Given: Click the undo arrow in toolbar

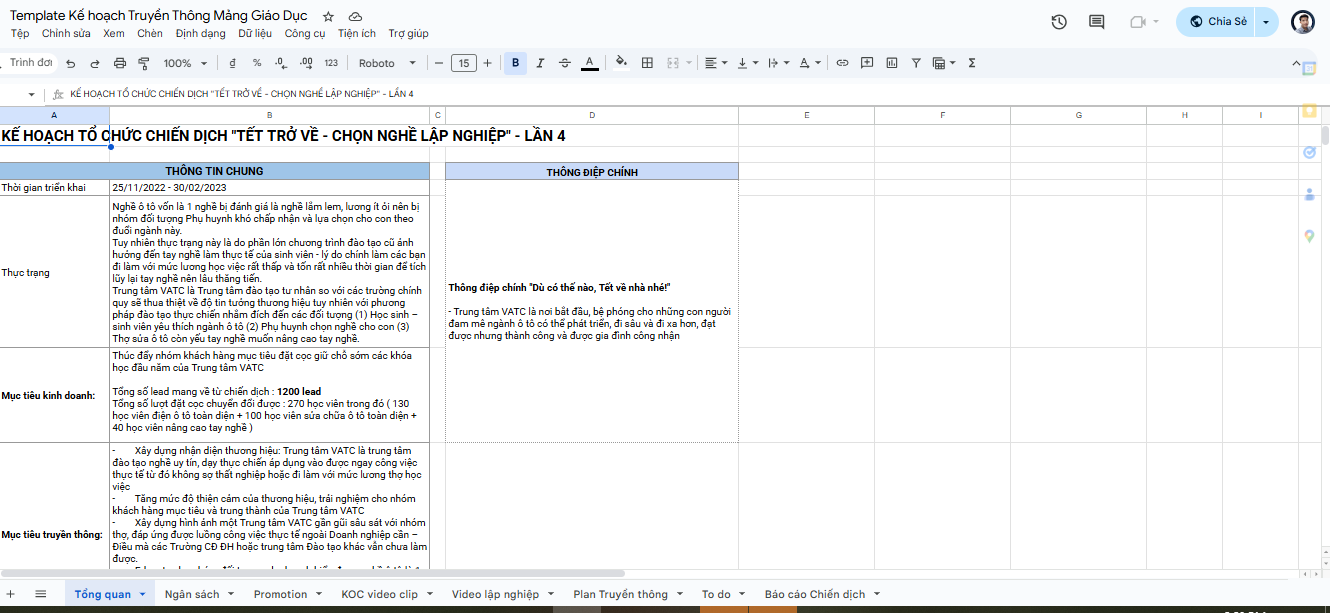Looking at the screenshot, I should pos(70,63).
